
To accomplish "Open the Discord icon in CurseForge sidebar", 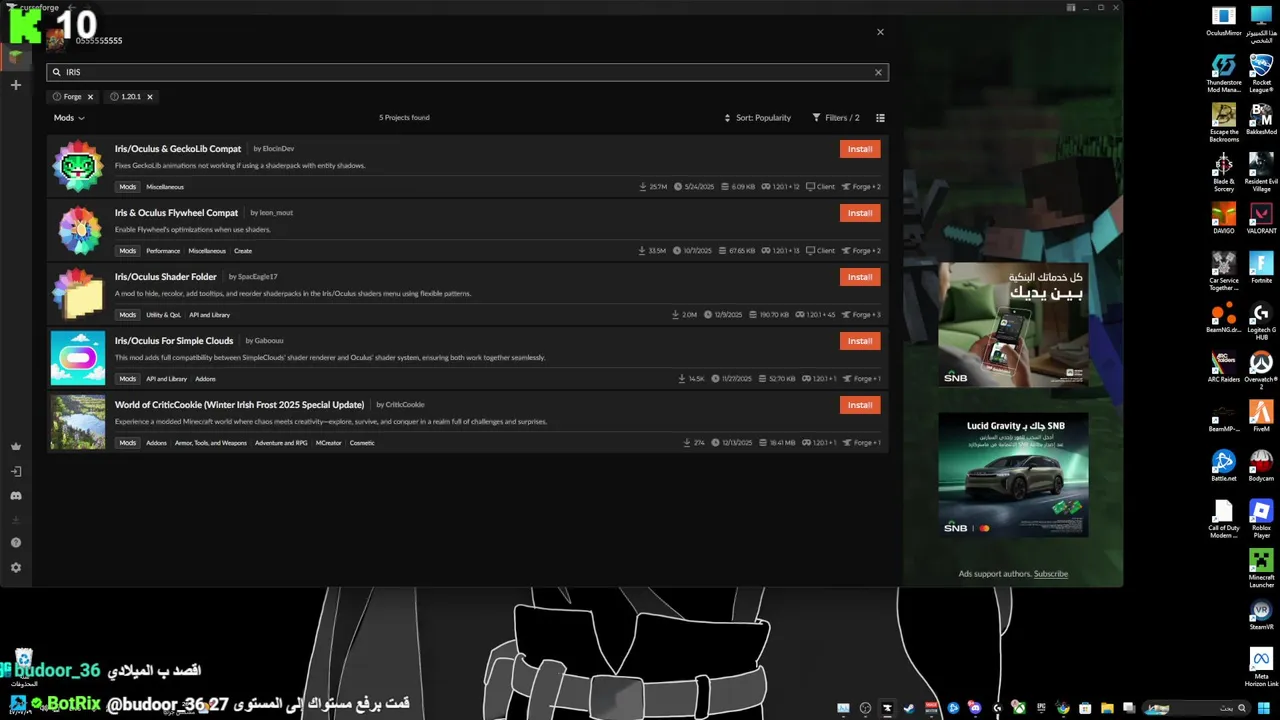I will point(15,495).
